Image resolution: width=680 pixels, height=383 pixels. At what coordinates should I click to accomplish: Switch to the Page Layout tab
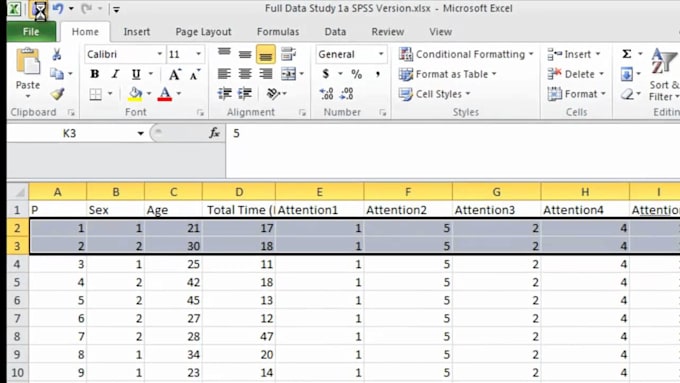click(203, 32)
